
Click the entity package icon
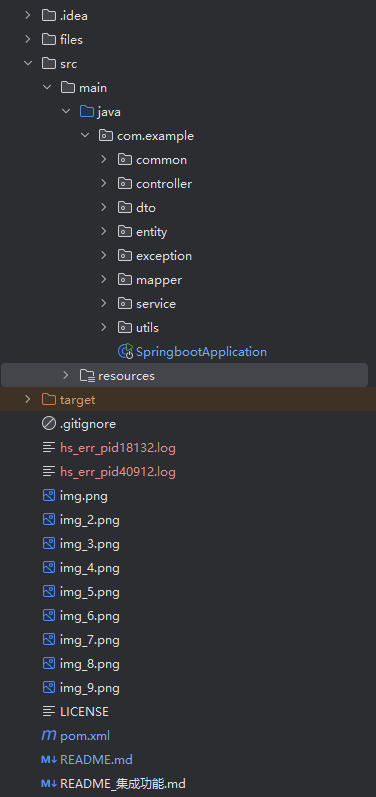coord(125,231)
